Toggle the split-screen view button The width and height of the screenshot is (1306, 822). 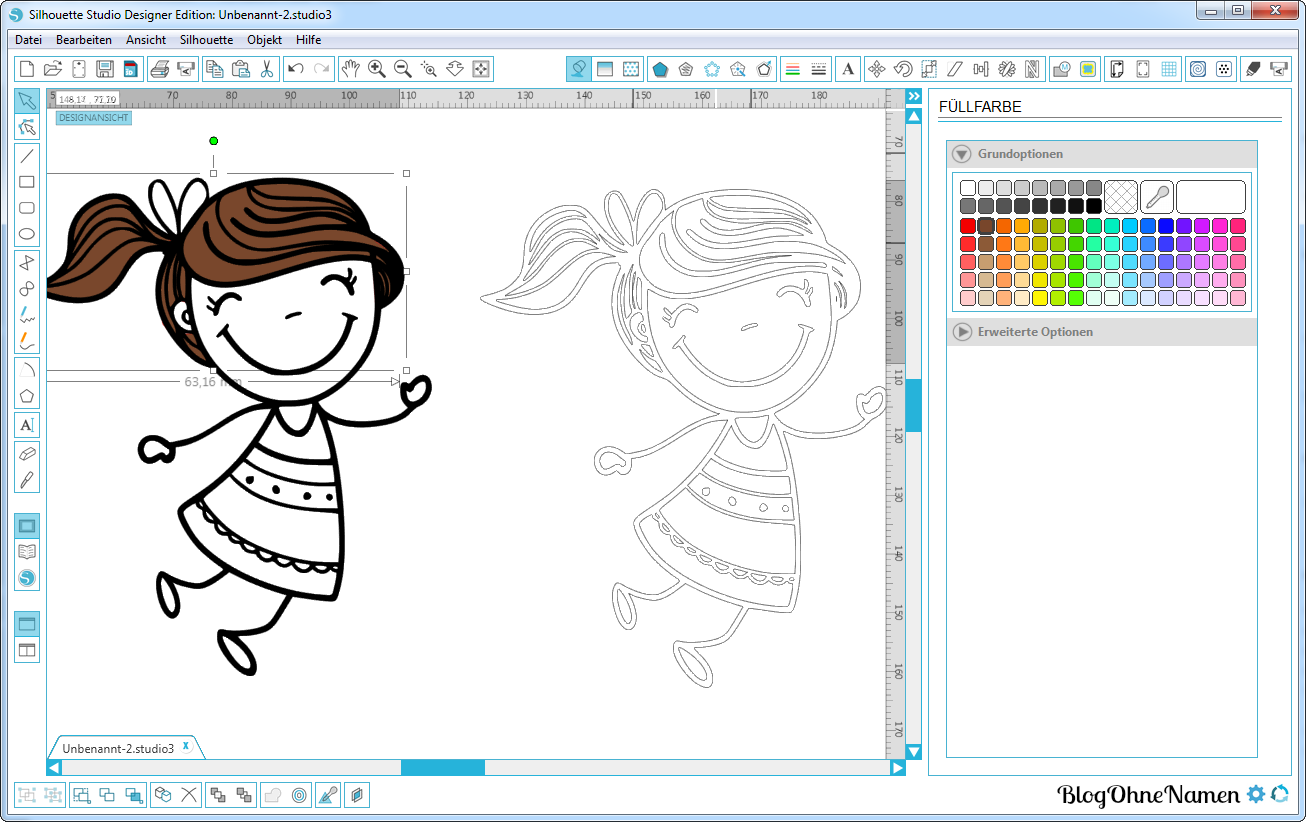click(27, 650)
